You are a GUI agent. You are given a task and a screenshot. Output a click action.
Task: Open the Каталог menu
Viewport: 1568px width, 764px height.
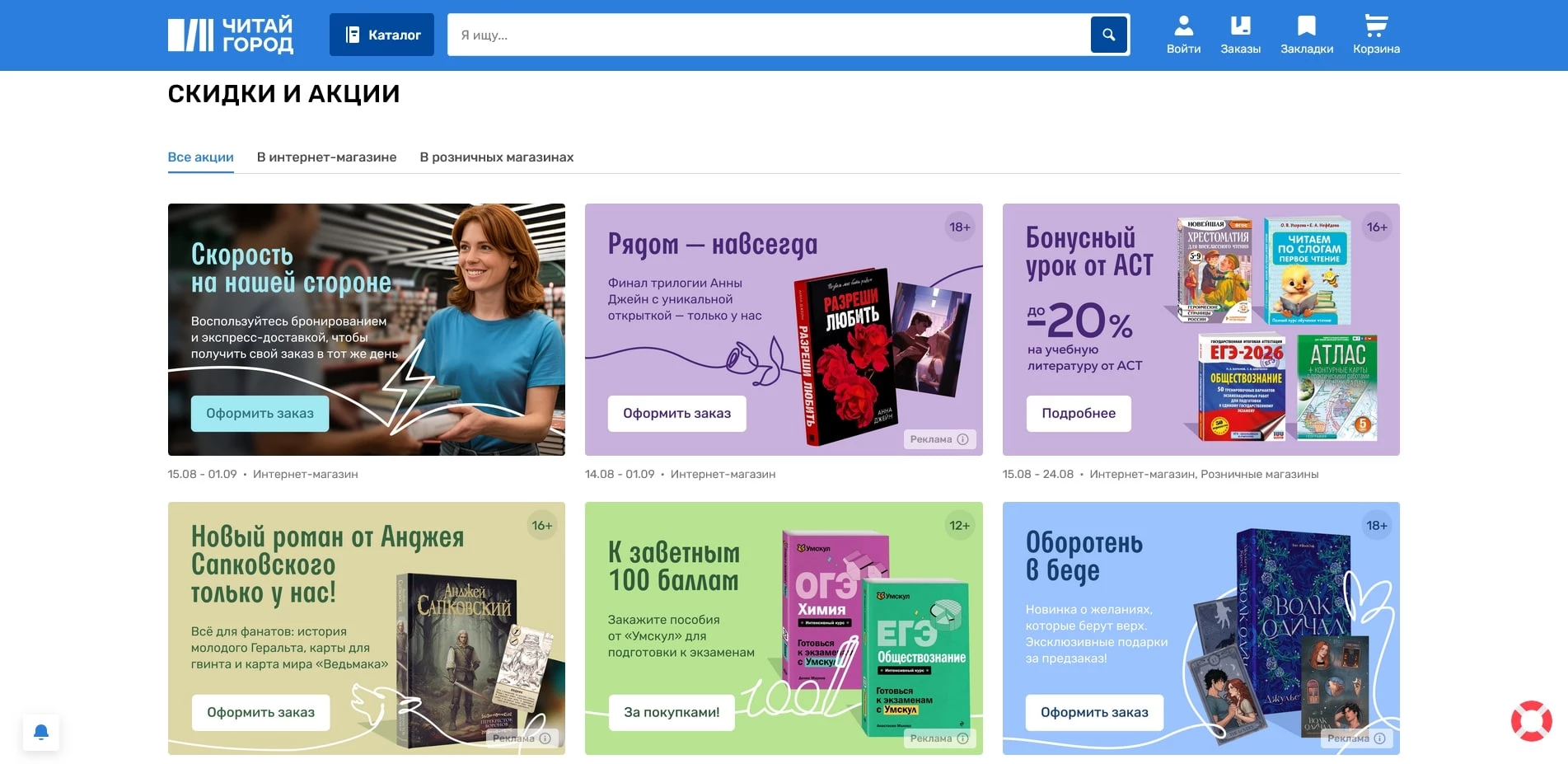coord(381,35)
